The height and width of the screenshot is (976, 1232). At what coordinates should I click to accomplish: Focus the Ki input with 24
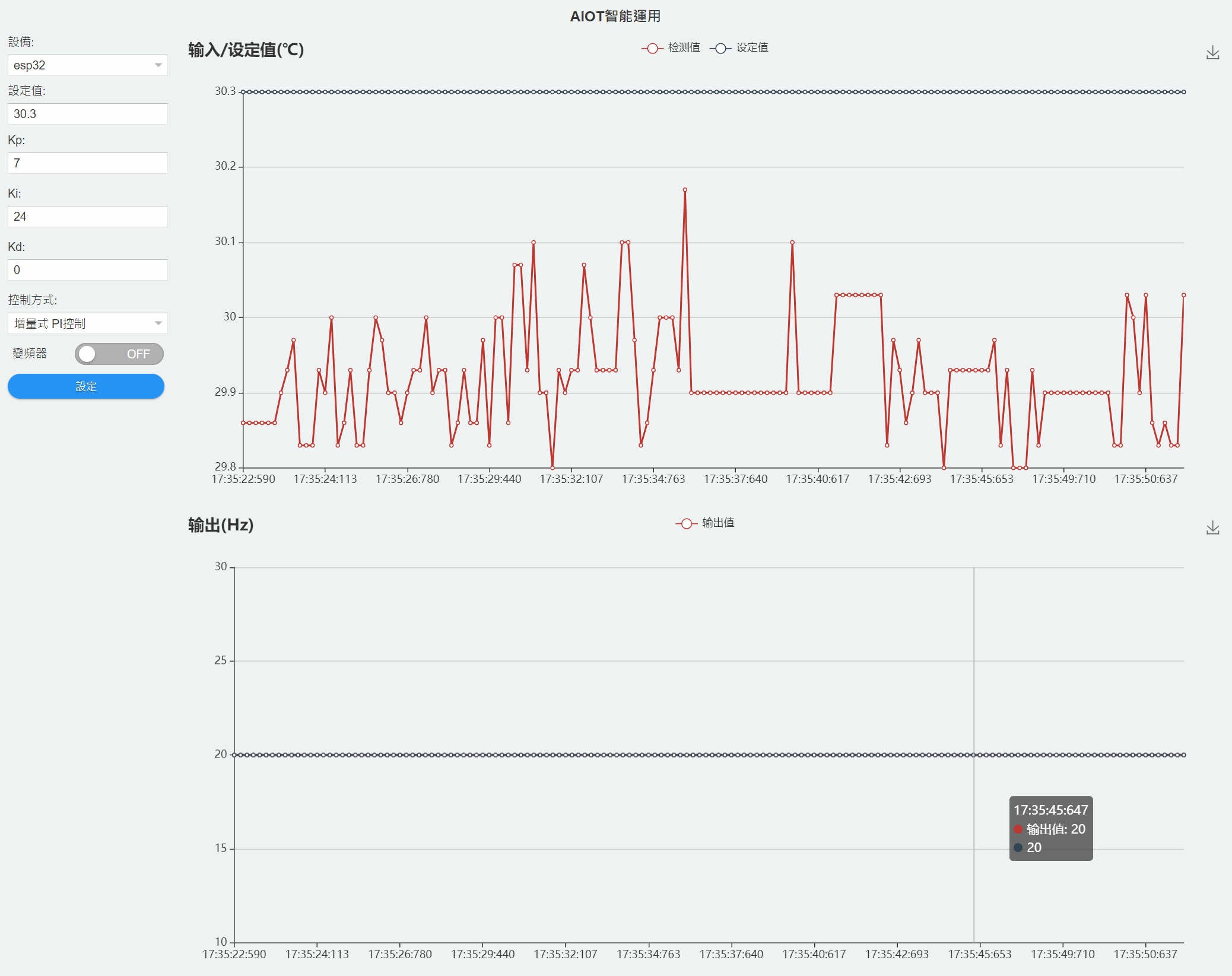click(87, 217)
